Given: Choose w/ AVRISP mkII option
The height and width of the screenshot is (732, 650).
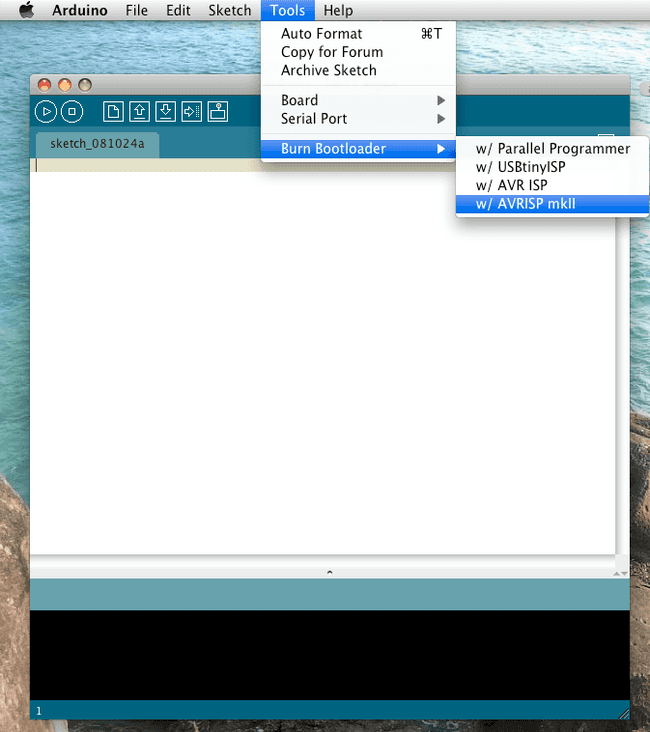Looking at the screenshot, I should pos(526,203).
